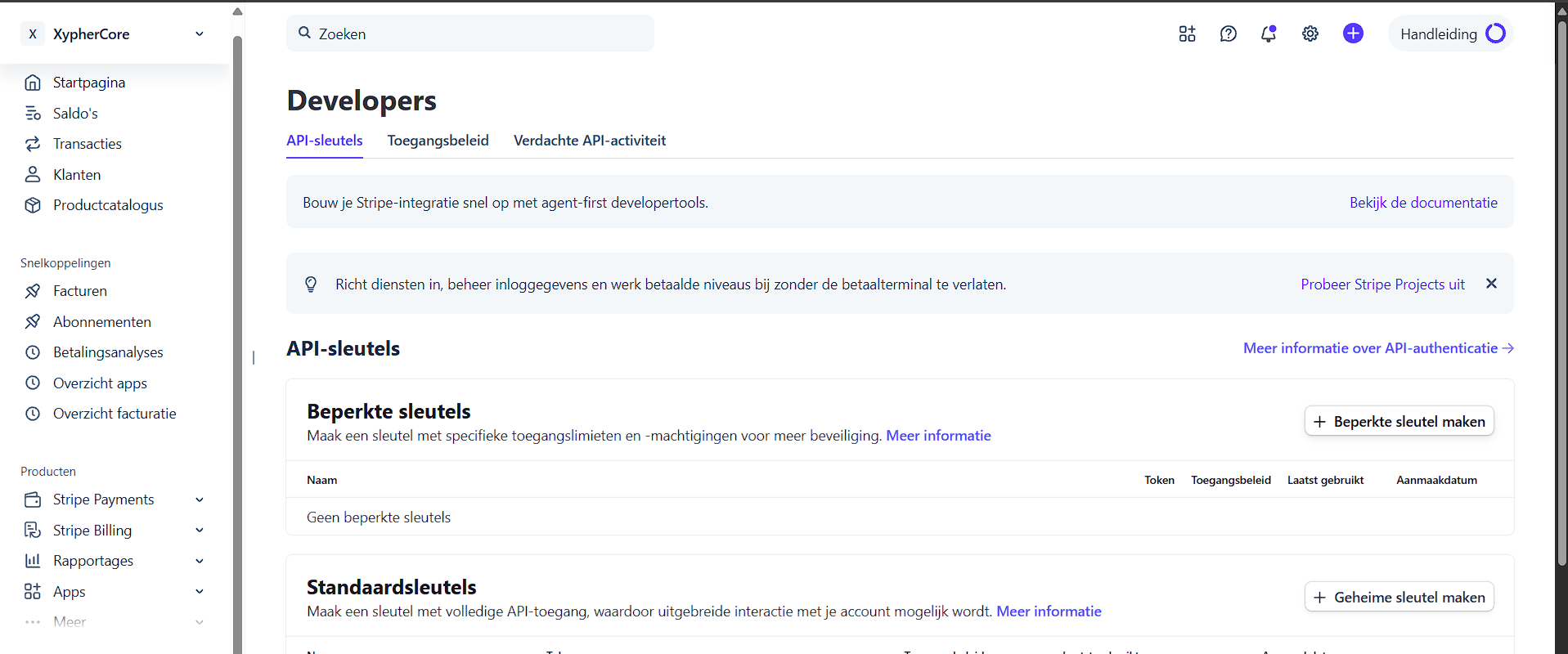Expand the Stripe Payments menu chevron
The height and width of the screenshot is (654, 1568).
coord(200,499)
